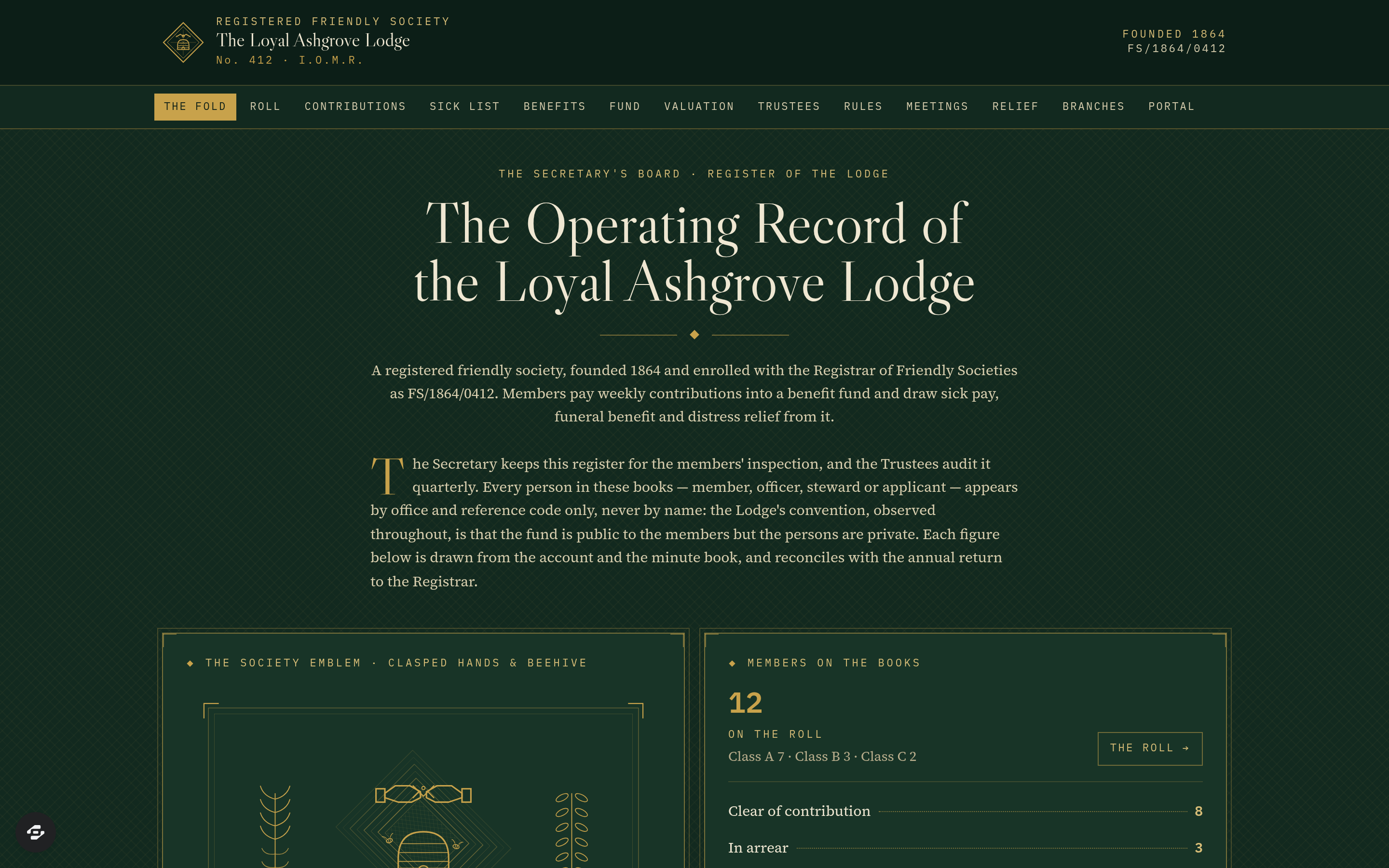Go to the Fund page
Screen dimensions: 1389x868
tap(625, 107)
